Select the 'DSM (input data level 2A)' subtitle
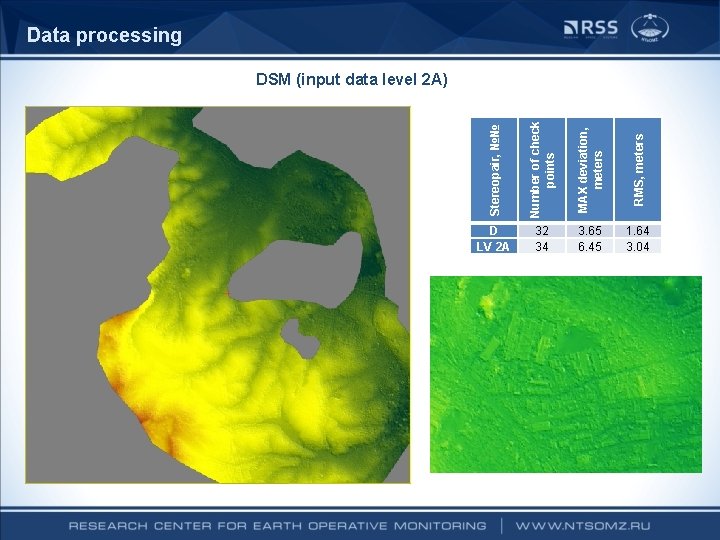720x540 pixels. point(352,79)
